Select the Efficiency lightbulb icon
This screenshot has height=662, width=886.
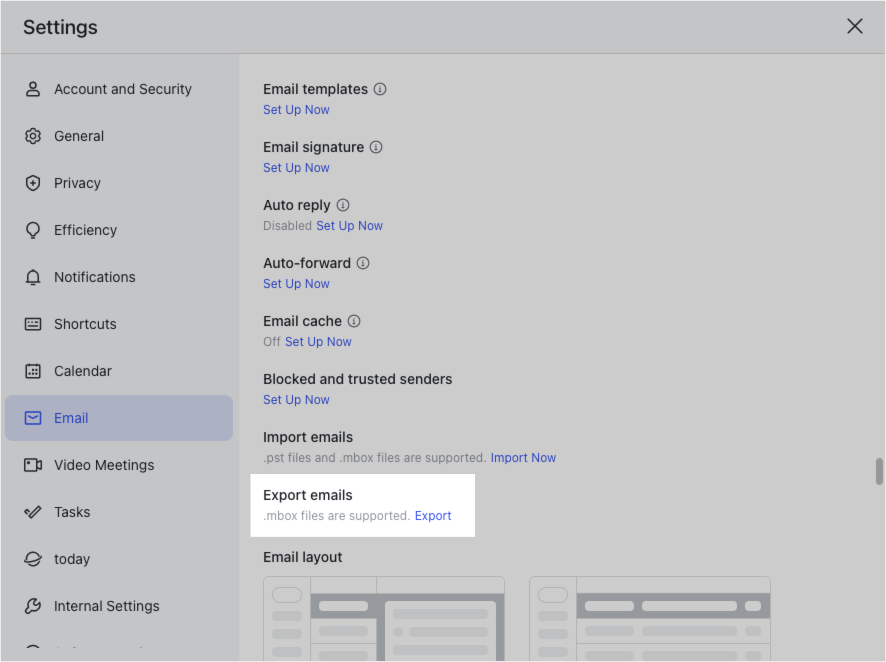(x=34, y=229)
